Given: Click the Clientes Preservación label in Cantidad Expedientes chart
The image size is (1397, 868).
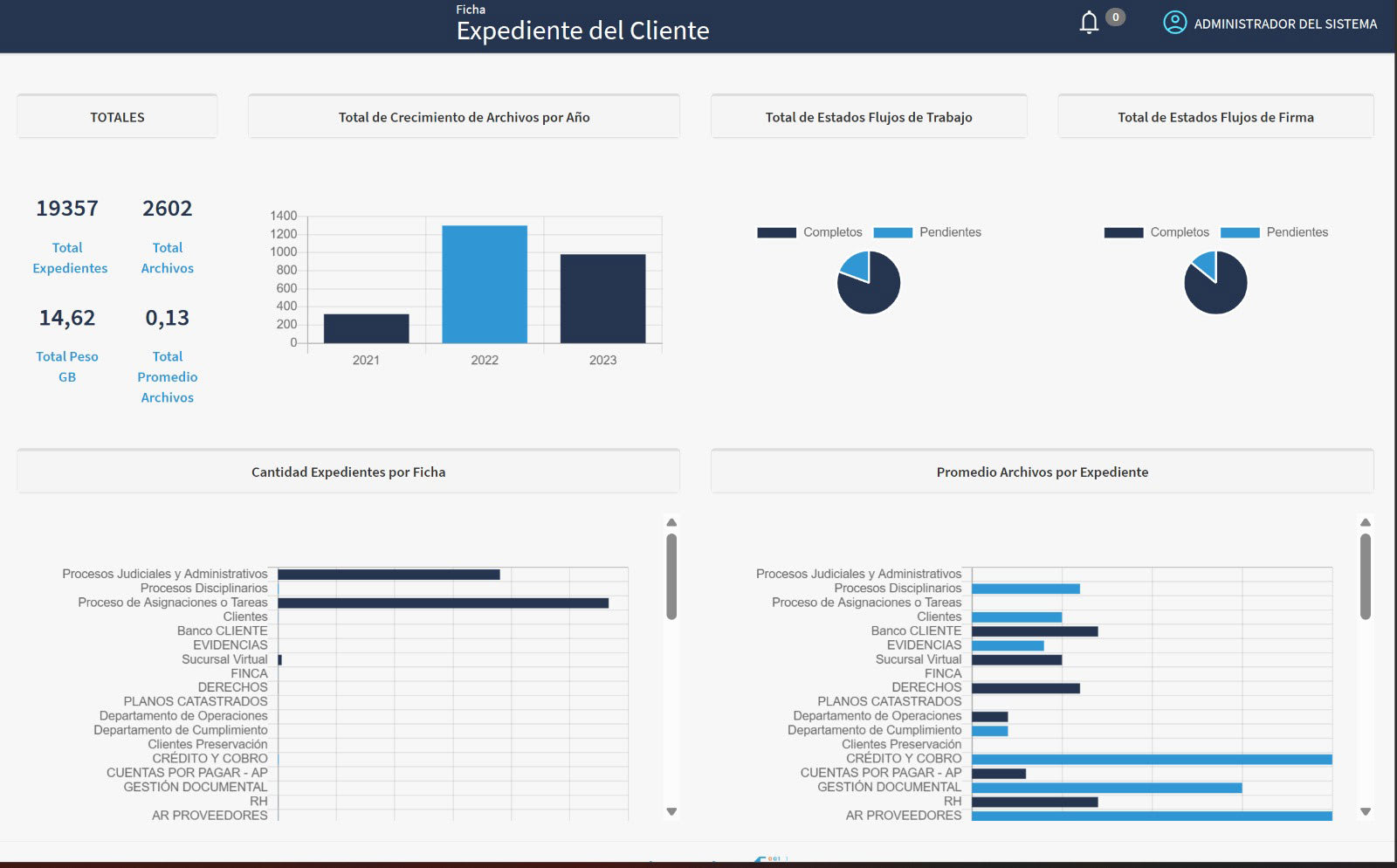Looking at the screenshot, I should tap(208, 744).
